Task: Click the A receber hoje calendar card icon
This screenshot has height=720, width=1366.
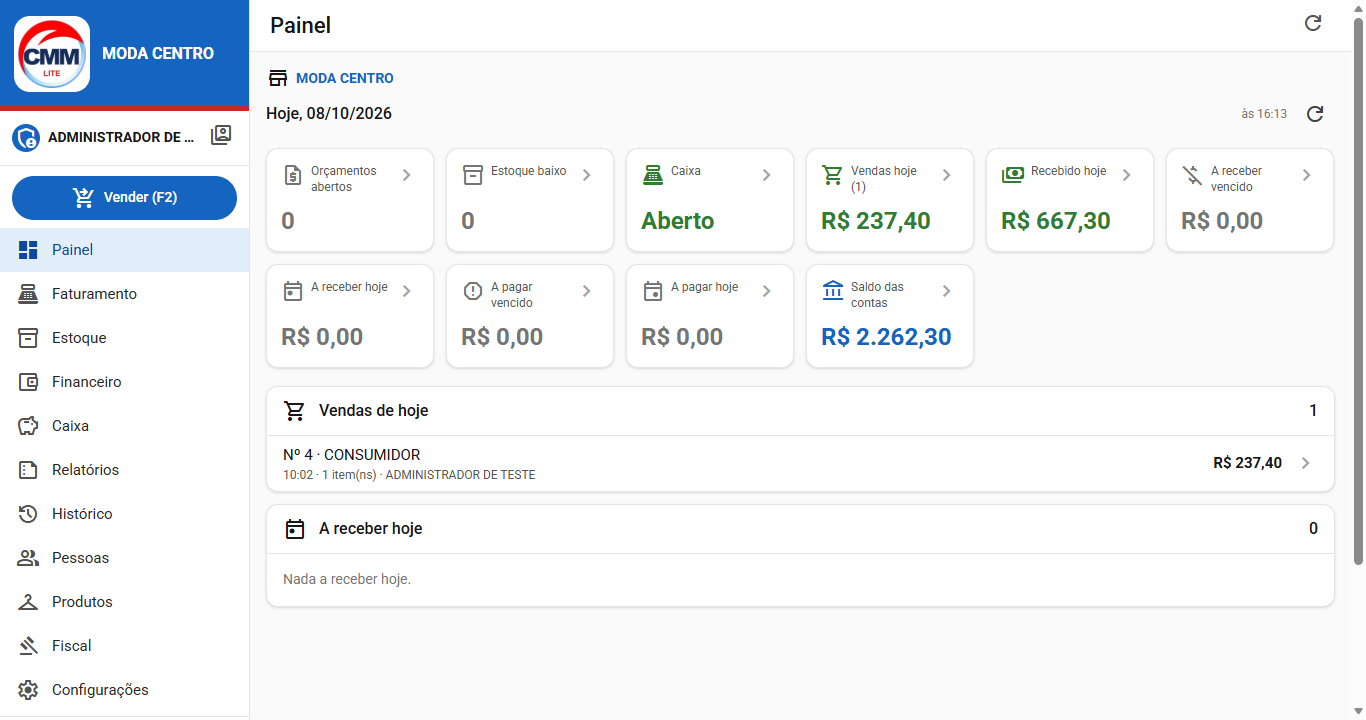Action: pyautogui.click(x=293, y=291)
